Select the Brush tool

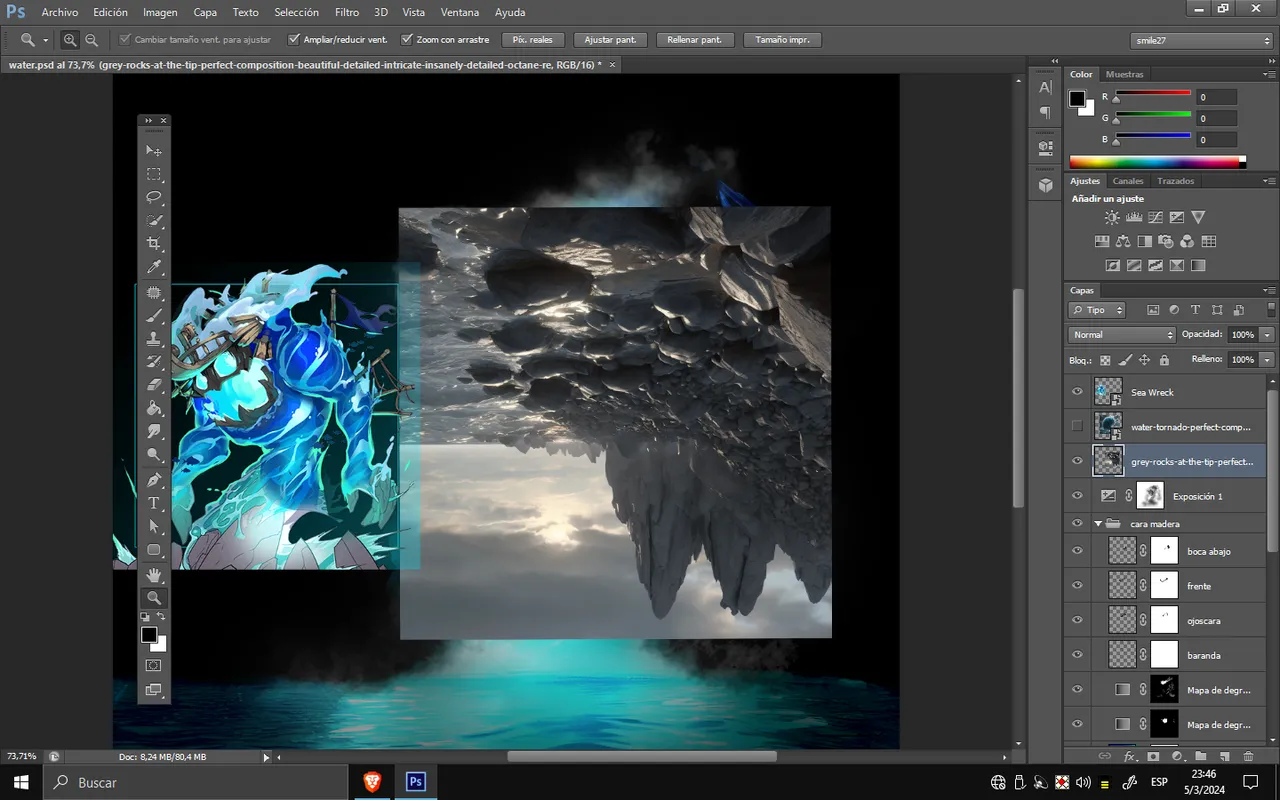[x=154, y=316]
